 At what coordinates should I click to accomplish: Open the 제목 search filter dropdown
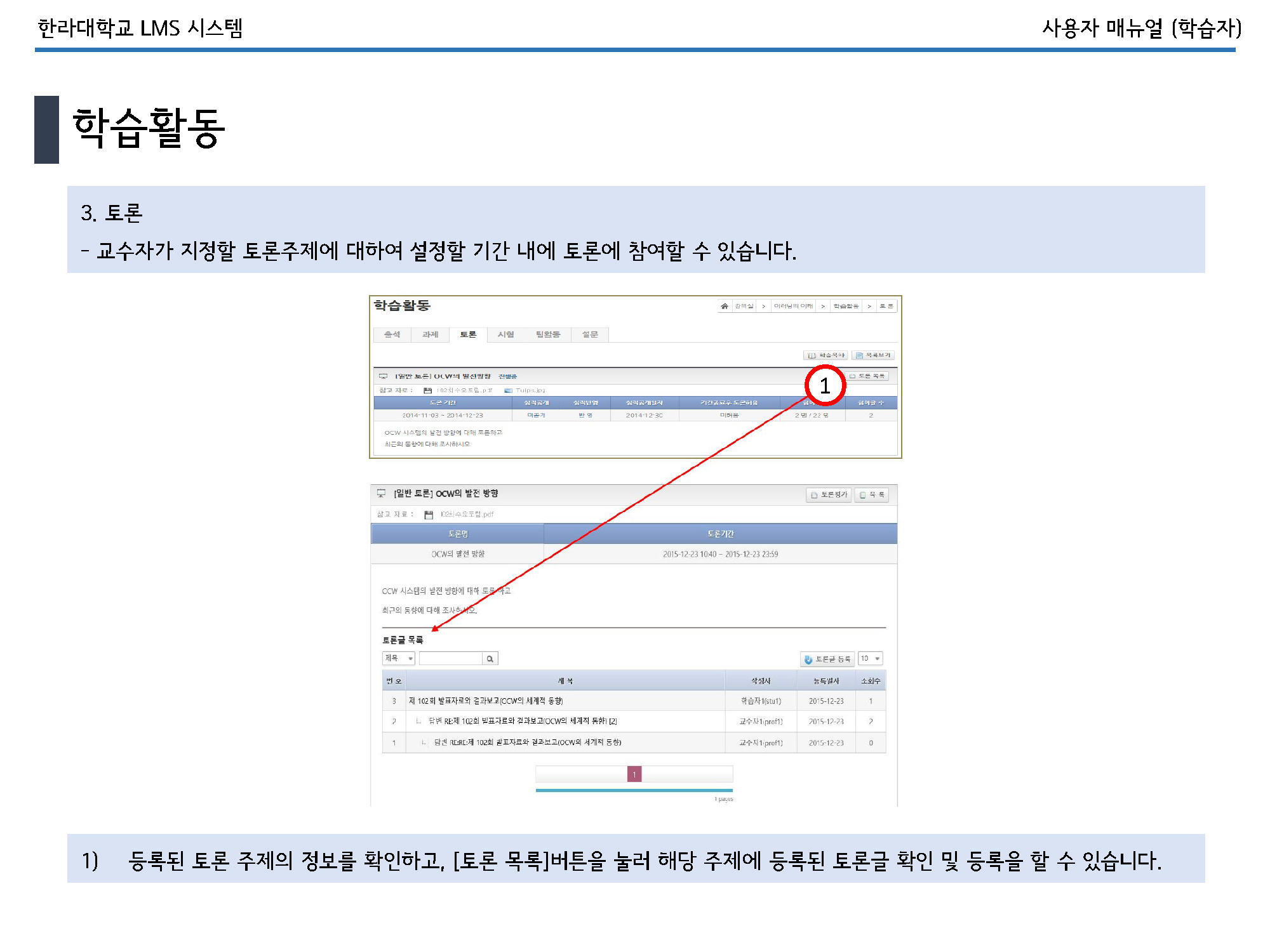(398, 658)
